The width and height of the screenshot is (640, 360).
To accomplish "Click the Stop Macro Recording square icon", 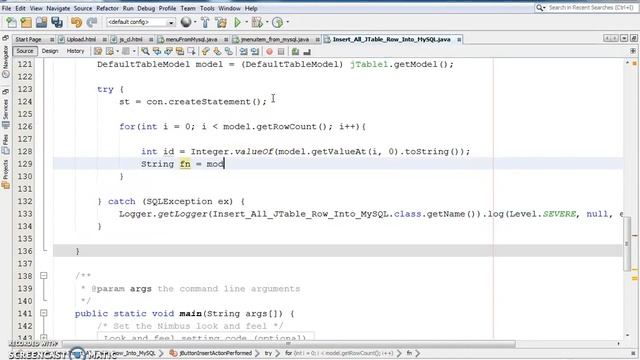I will coord(281,51).
